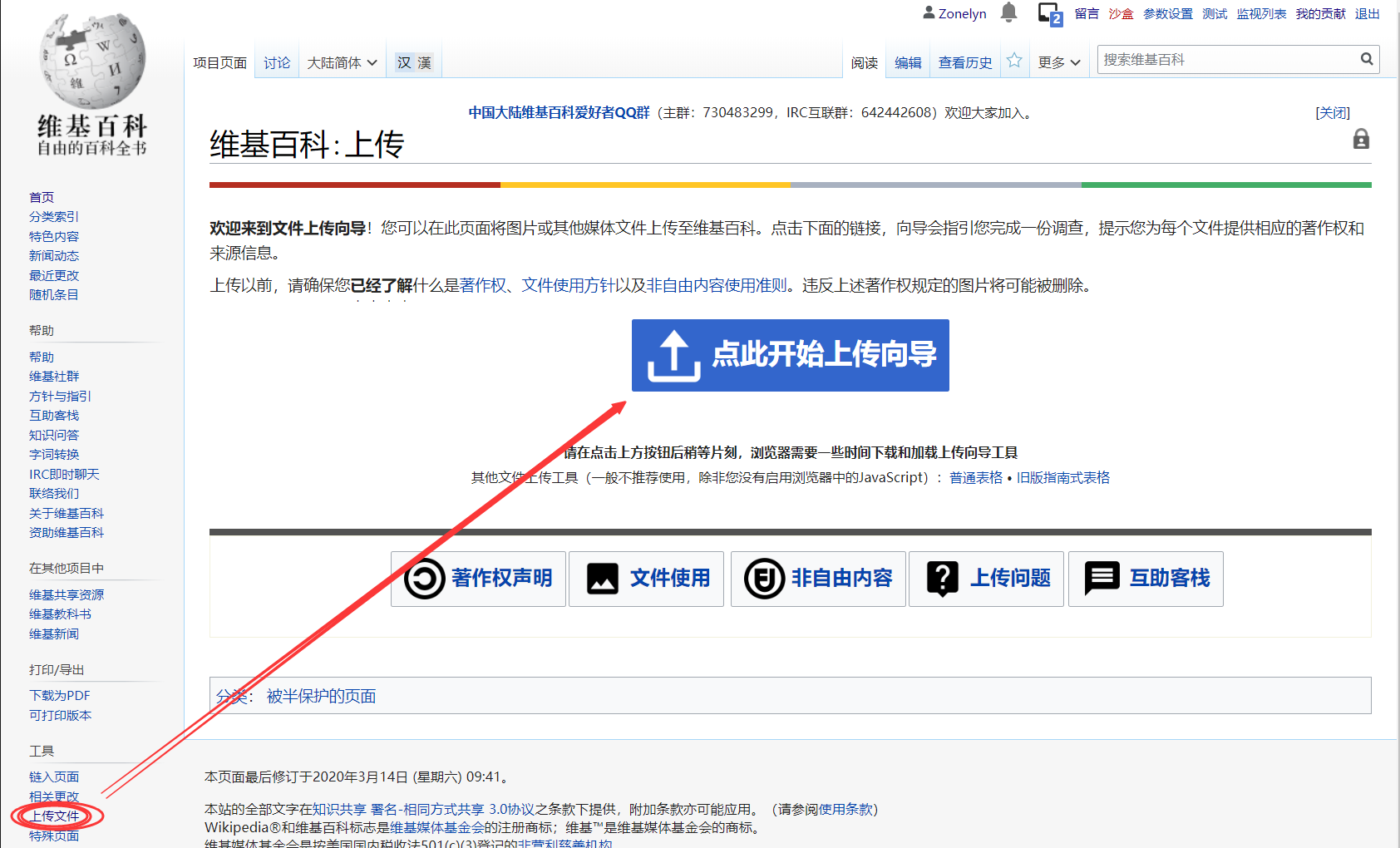Click the chat bubble icon beside 互助客栈
Screen dimensions: 1400x848
pyautogui.click(x=1102, y=578)
